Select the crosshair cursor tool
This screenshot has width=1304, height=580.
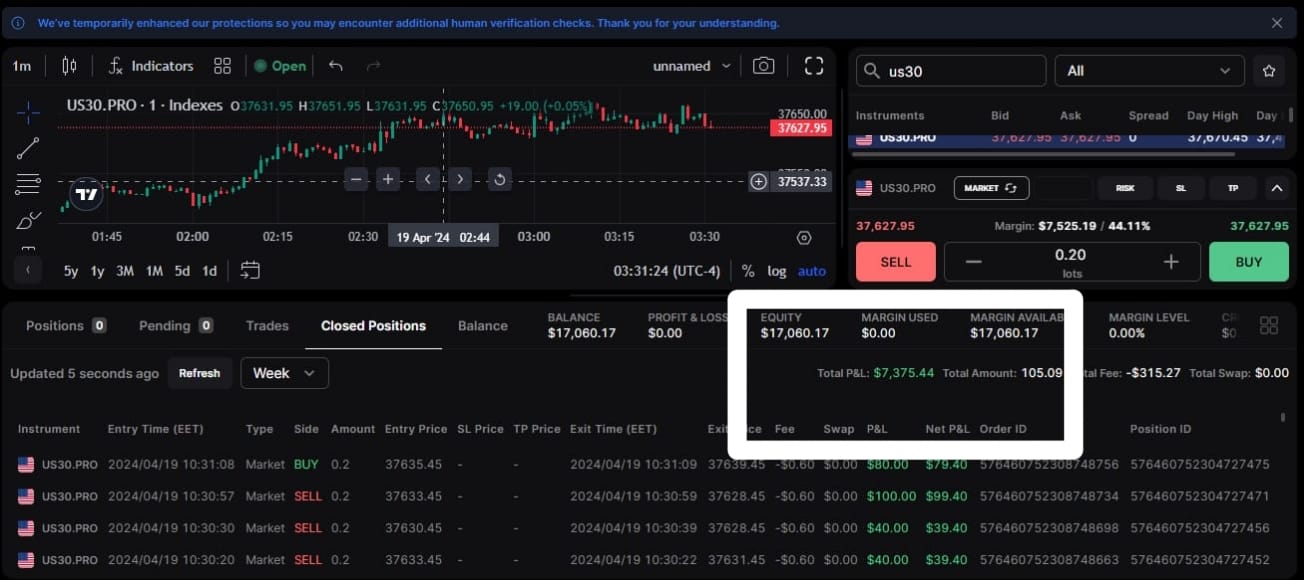click(28, 112)
